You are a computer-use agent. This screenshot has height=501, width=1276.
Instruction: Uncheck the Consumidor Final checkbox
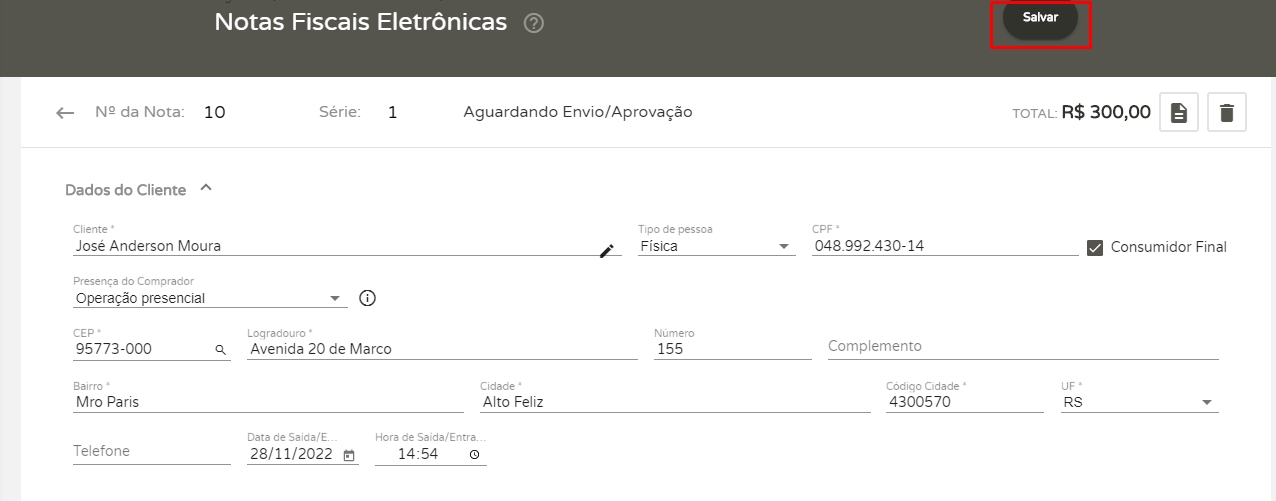[1095, 248]
